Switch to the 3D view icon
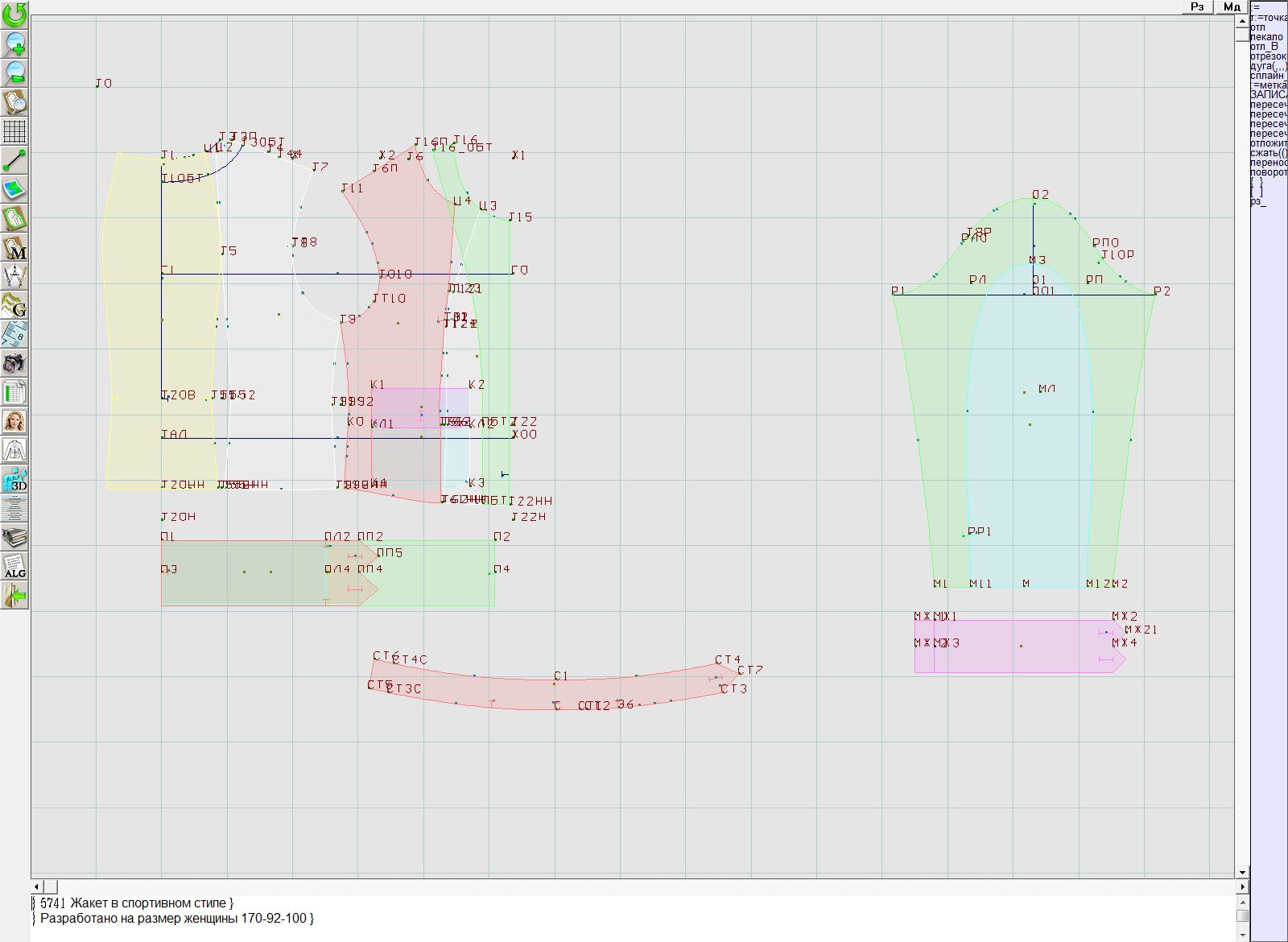Screen dimensions: 1288x942 [14, 480]
